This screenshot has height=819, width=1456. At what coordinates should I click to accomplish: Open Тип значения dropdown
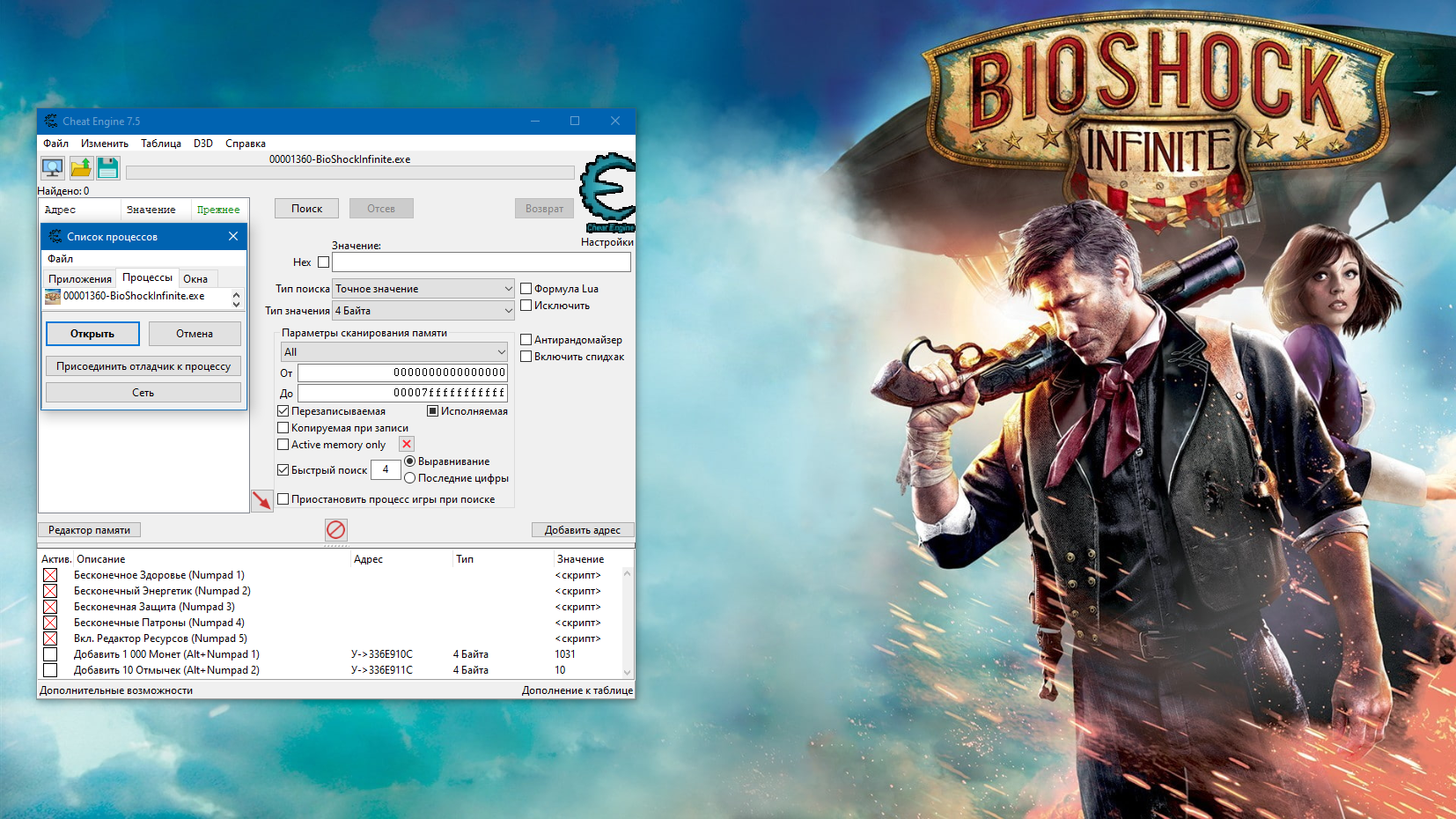[x=423, y=311]
